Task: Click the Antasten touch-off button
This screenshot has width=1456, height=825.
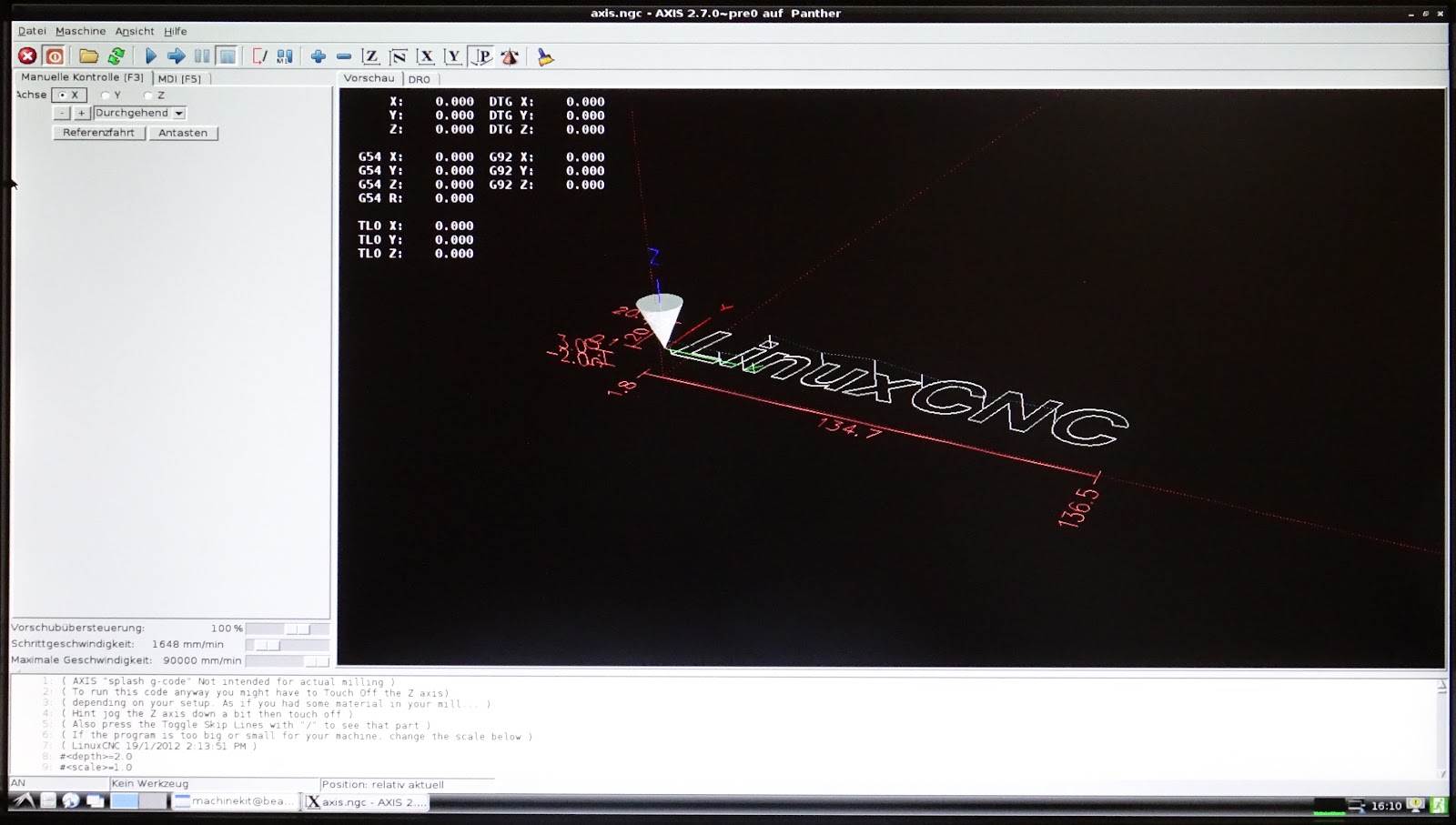Action: pyautogui.click(x=183, y=133)
